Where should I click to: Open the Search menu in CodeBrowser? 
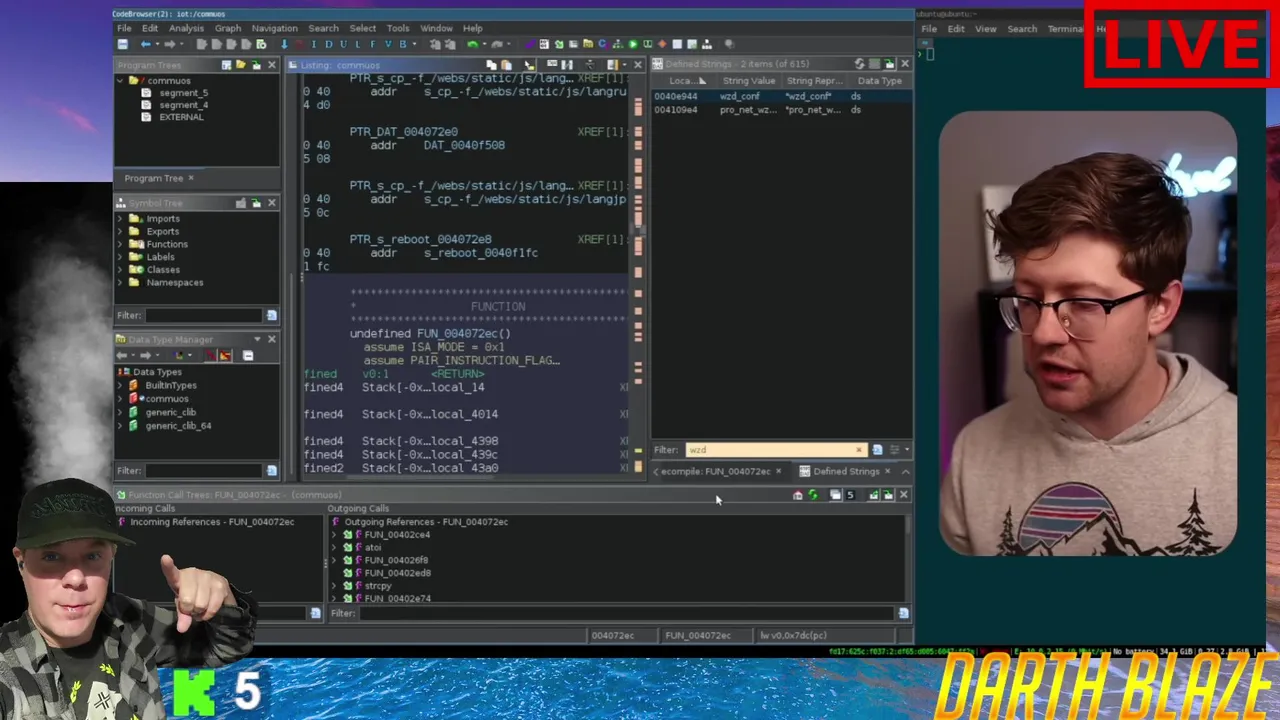(323, 28)
